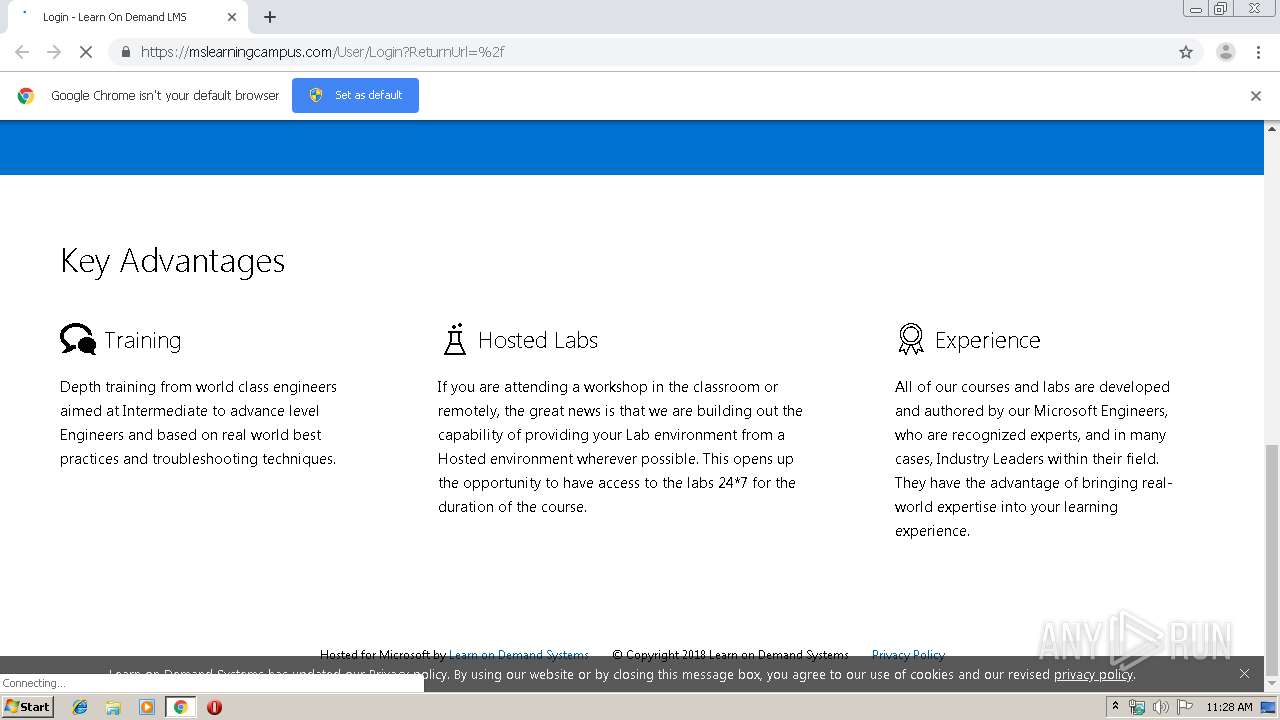Select the Hosted Labs heading text

point(538,340)
